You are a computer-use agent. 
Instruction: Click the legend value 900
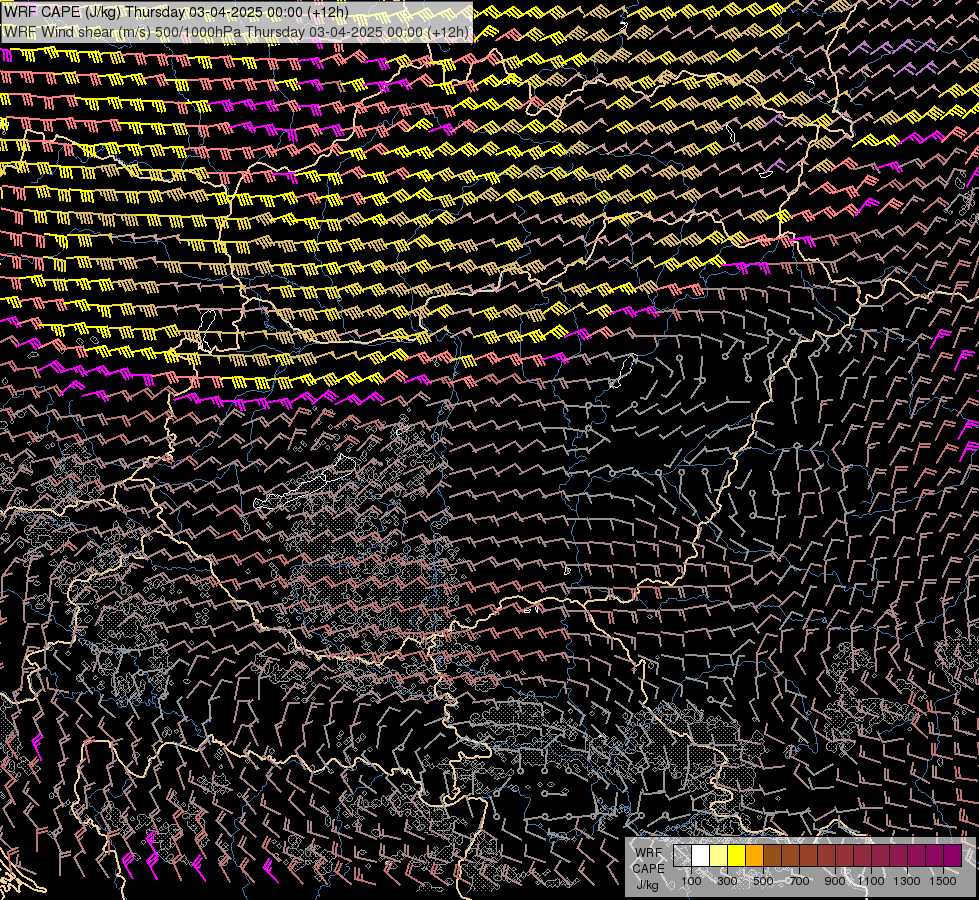835,881
